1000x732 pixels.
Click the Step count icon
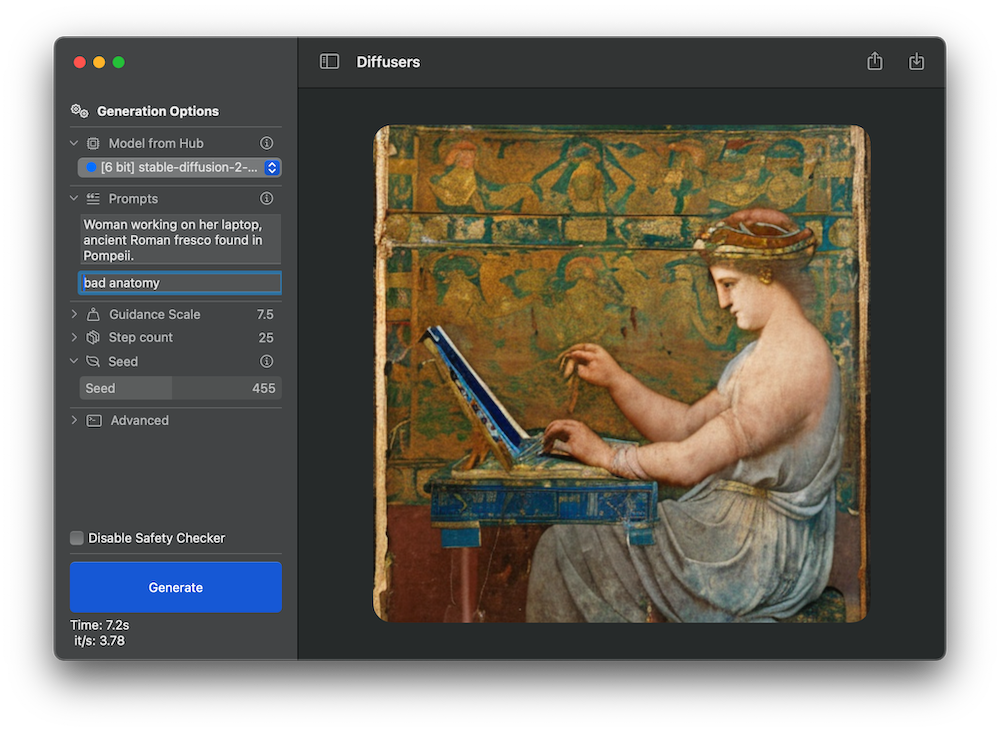pos(91,337)
